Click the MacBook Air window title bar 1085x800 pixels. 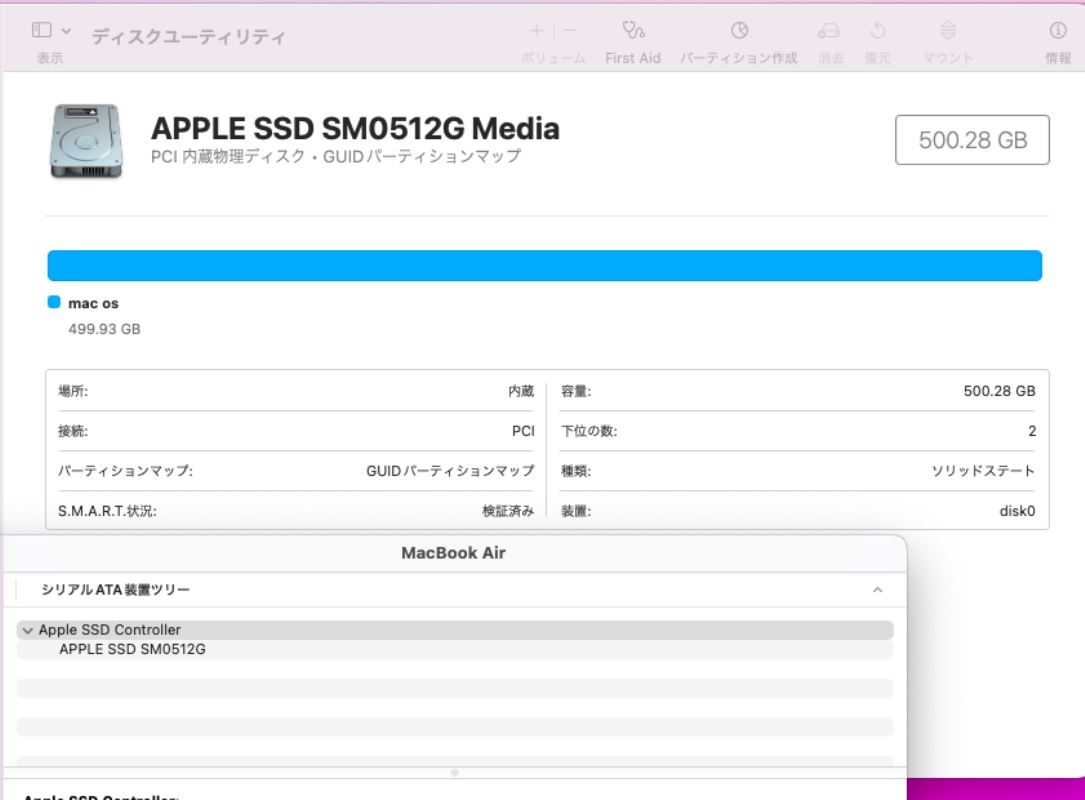[x=454, y=553]
